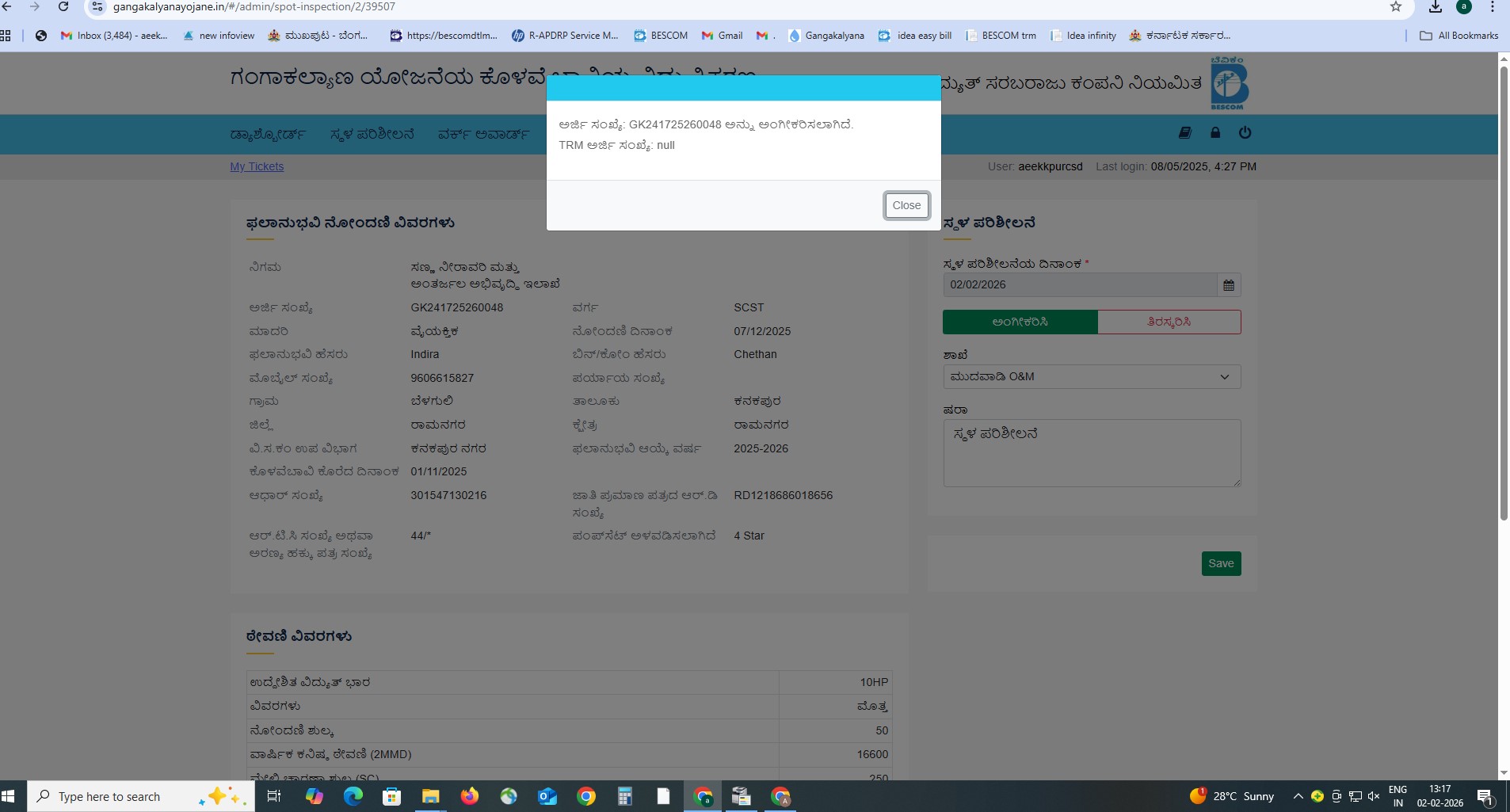
Task: Open the My Tickets link
Action: [x=257, y=166]
